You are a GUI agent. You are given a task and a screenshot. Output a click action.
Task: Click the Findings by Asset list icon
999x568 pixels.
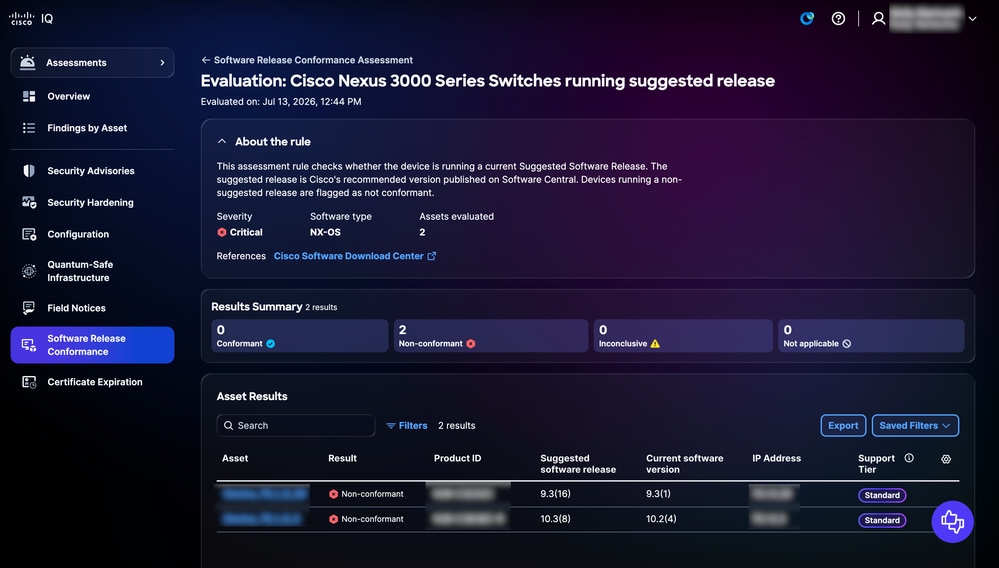[x=29, y=128]
